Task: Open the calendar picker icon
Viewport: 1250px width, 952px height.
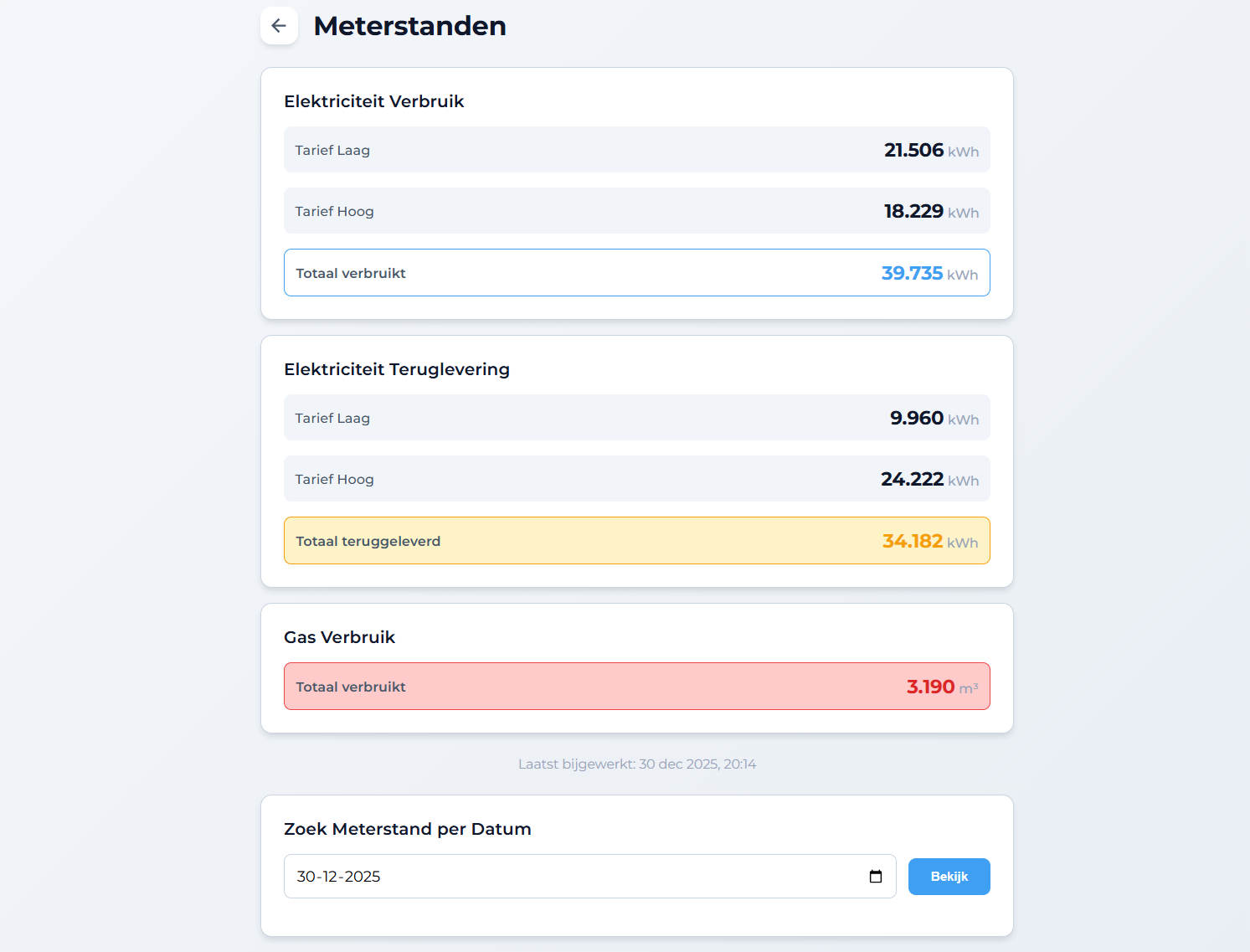Action: pos(876,877)
